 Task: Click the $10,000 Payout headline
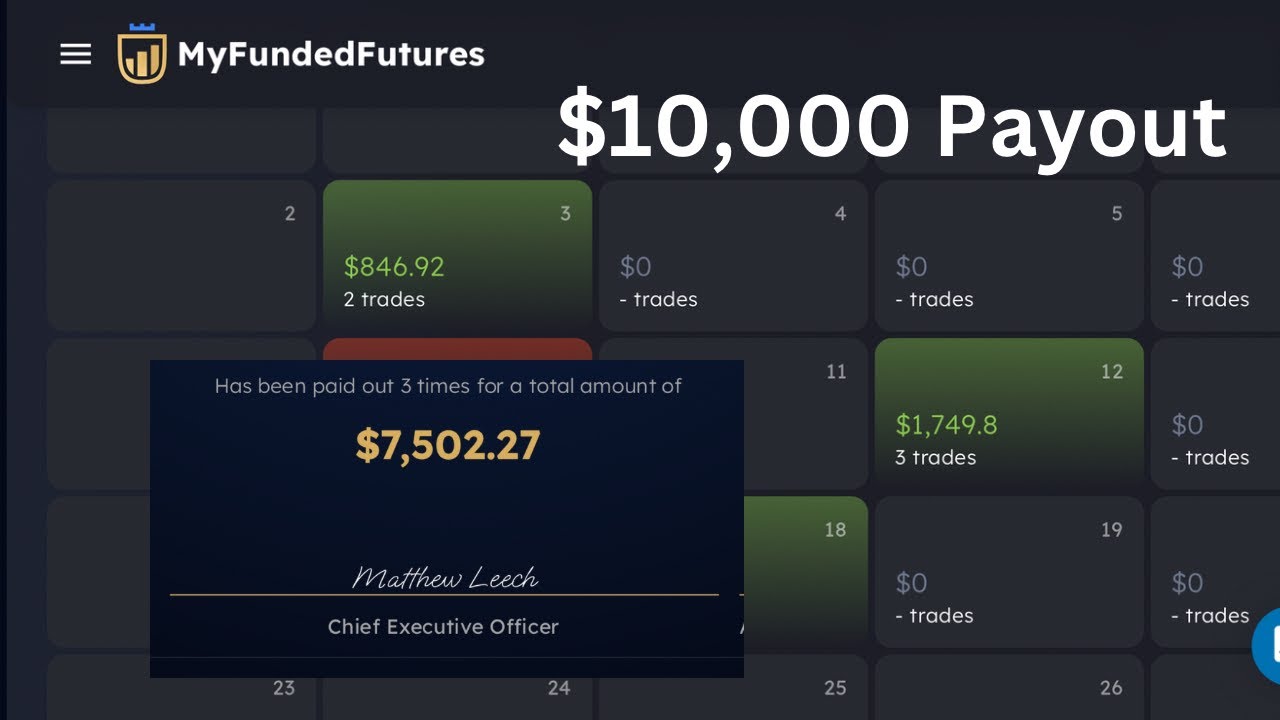click(891, 128)
